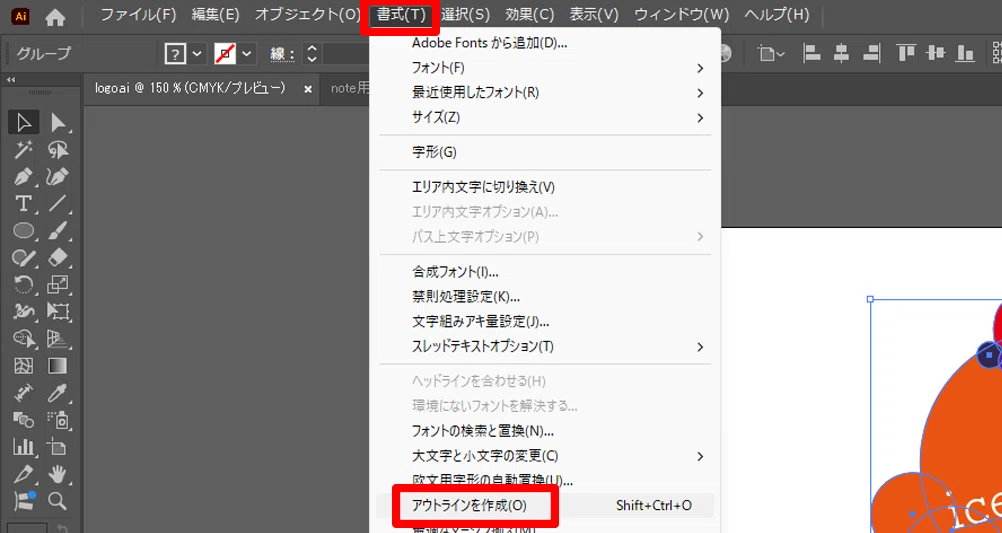Select the Mesh tool

[x=24, y=366]
